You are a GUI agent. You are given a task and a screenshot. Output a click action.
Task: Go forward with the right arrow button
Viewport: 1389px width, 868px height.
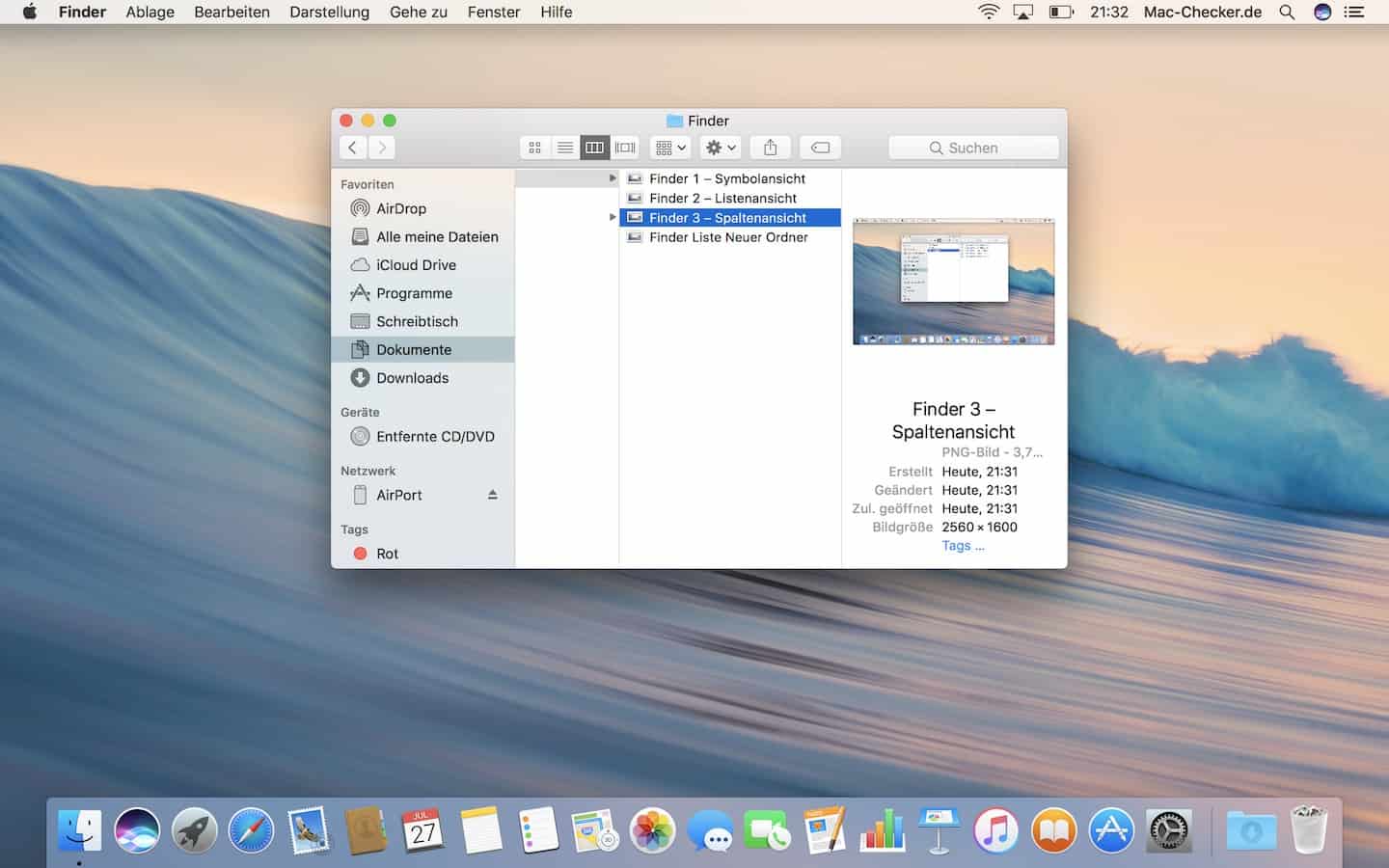click(x=382, y=148)
